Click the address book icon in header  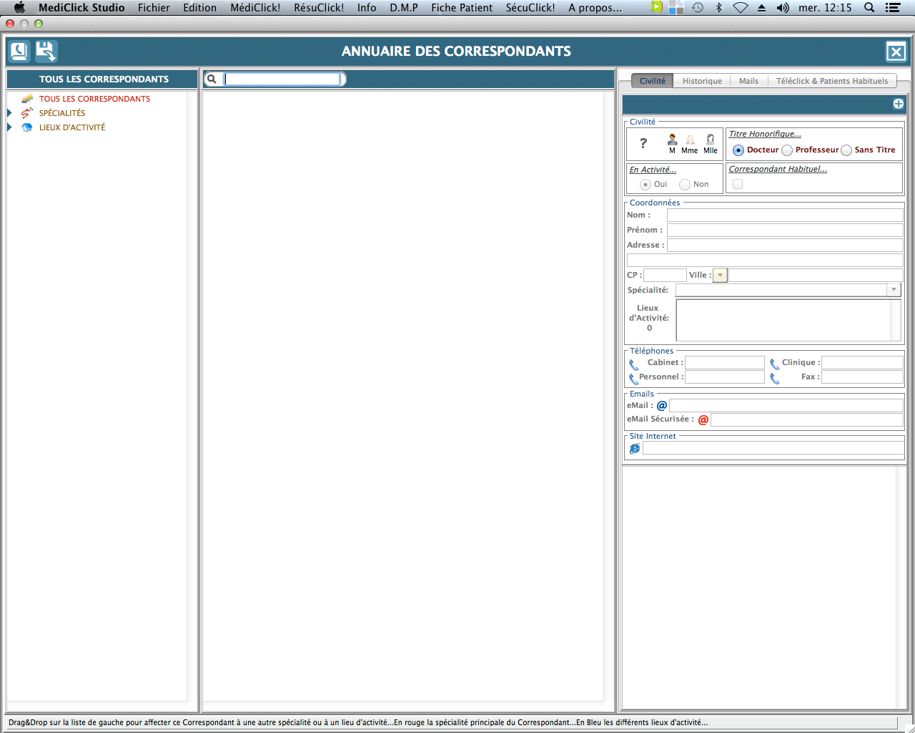click(19, 51)
